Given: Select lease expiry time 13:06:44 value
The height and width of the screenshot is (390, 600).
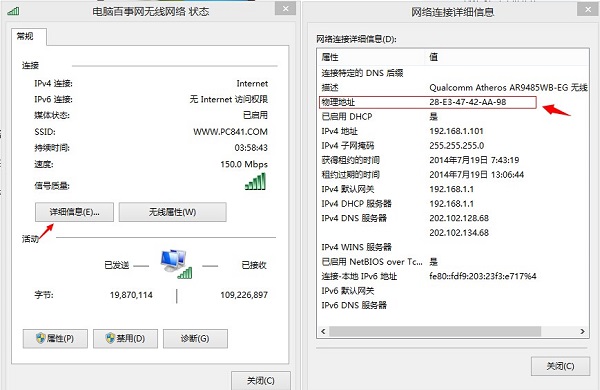Looking at the screenshot, I should coord(476,175).
